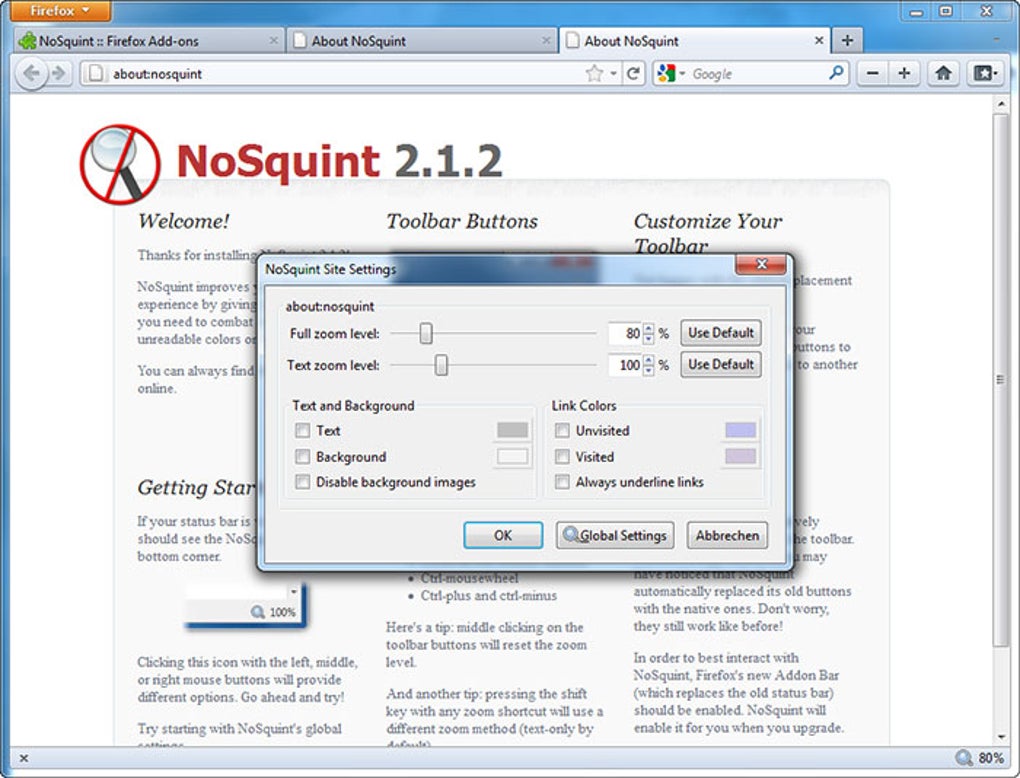Click the page icon in the address bar
This screenshot has width=1020, height=778.
96,74
